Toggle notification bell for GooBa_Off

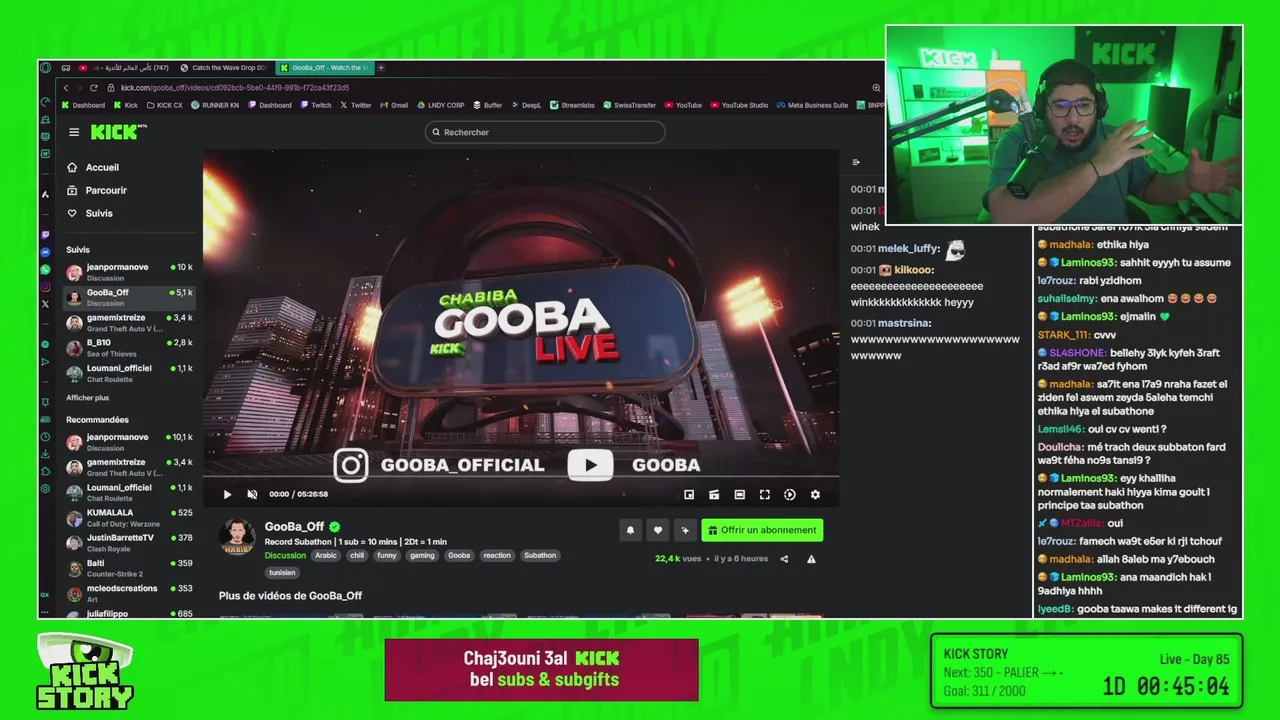tap(630, 530)
